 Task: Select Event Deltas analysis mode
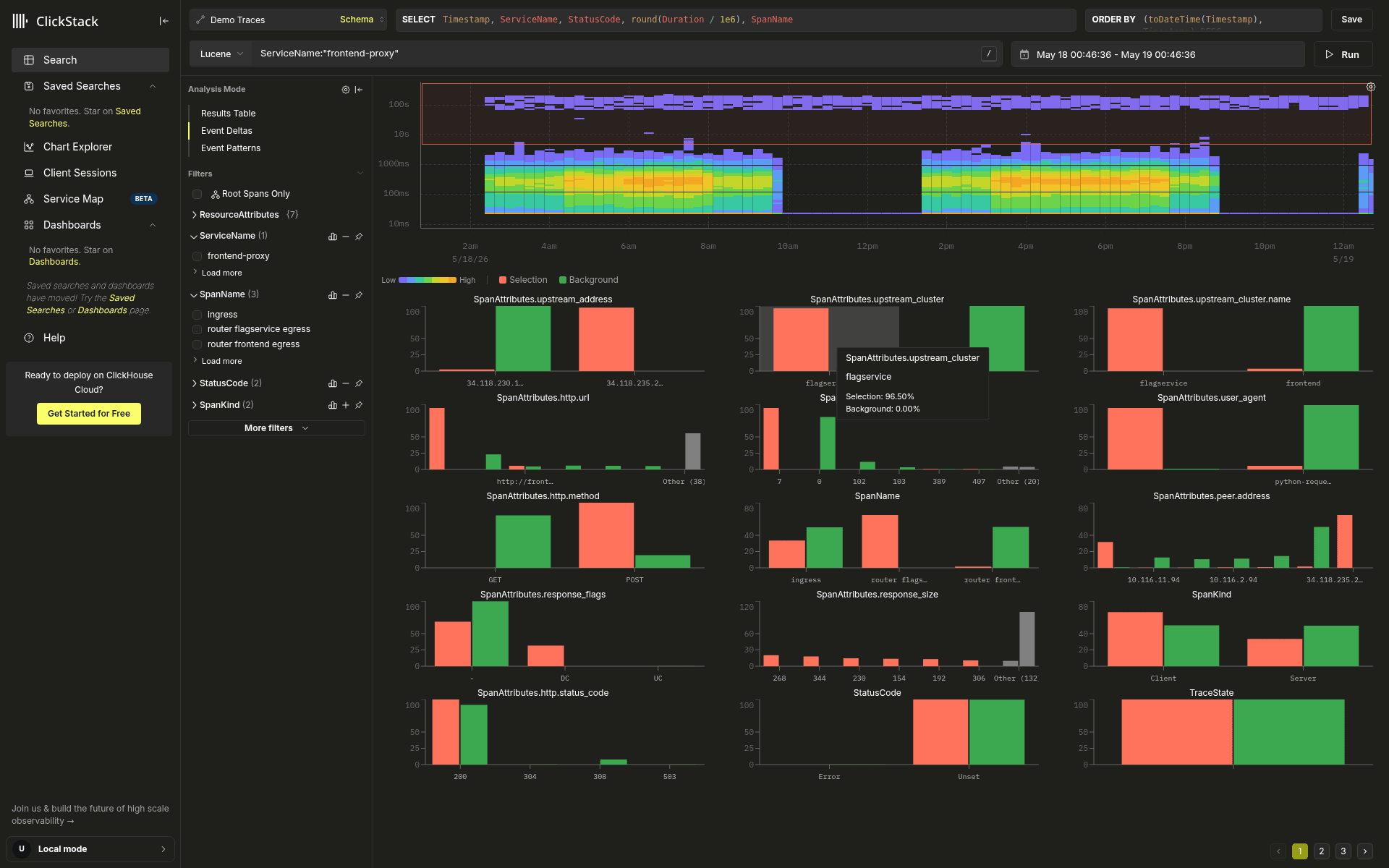point(226,131)
